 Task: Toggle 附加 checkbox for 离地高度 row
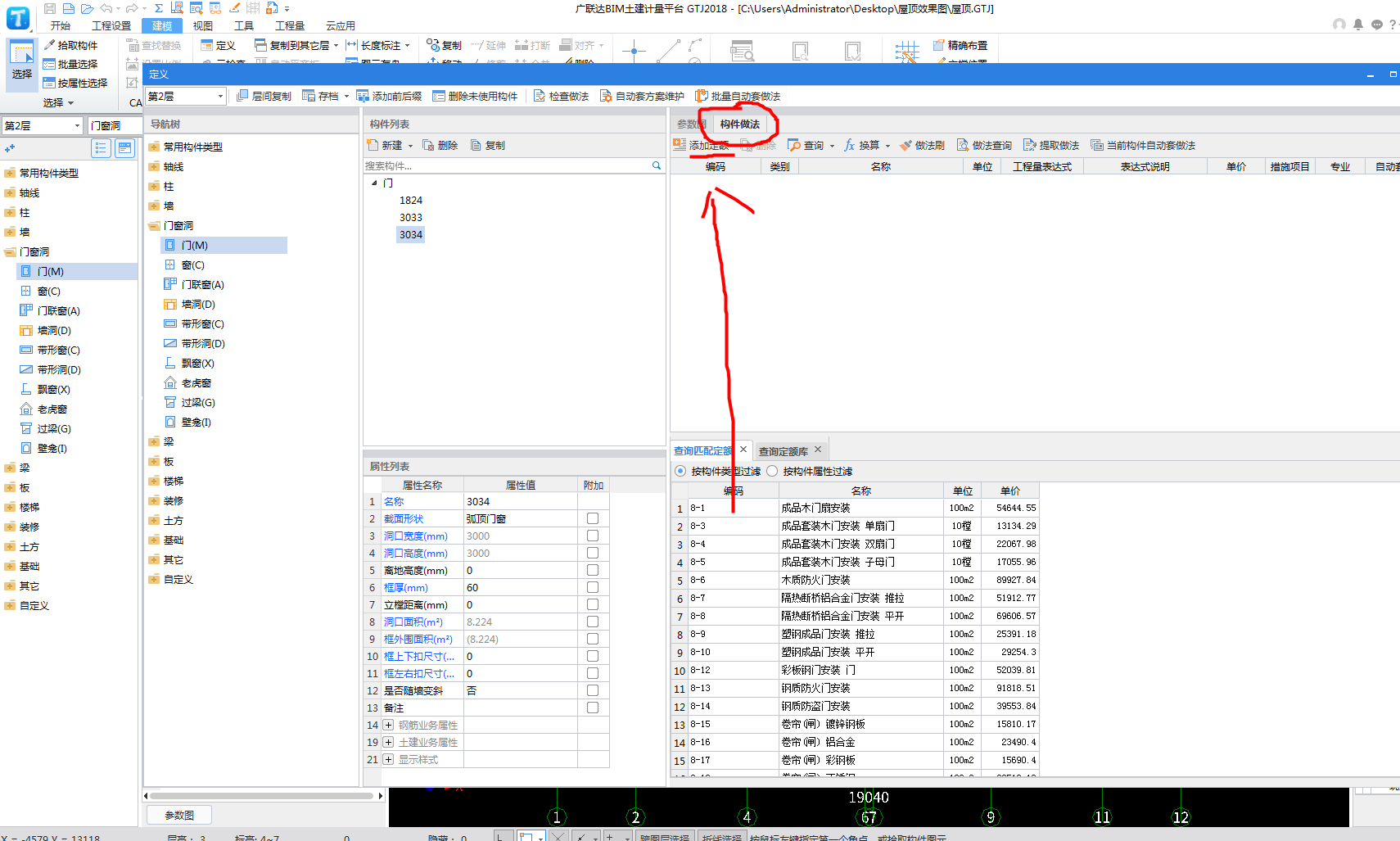tap(593, 570)
